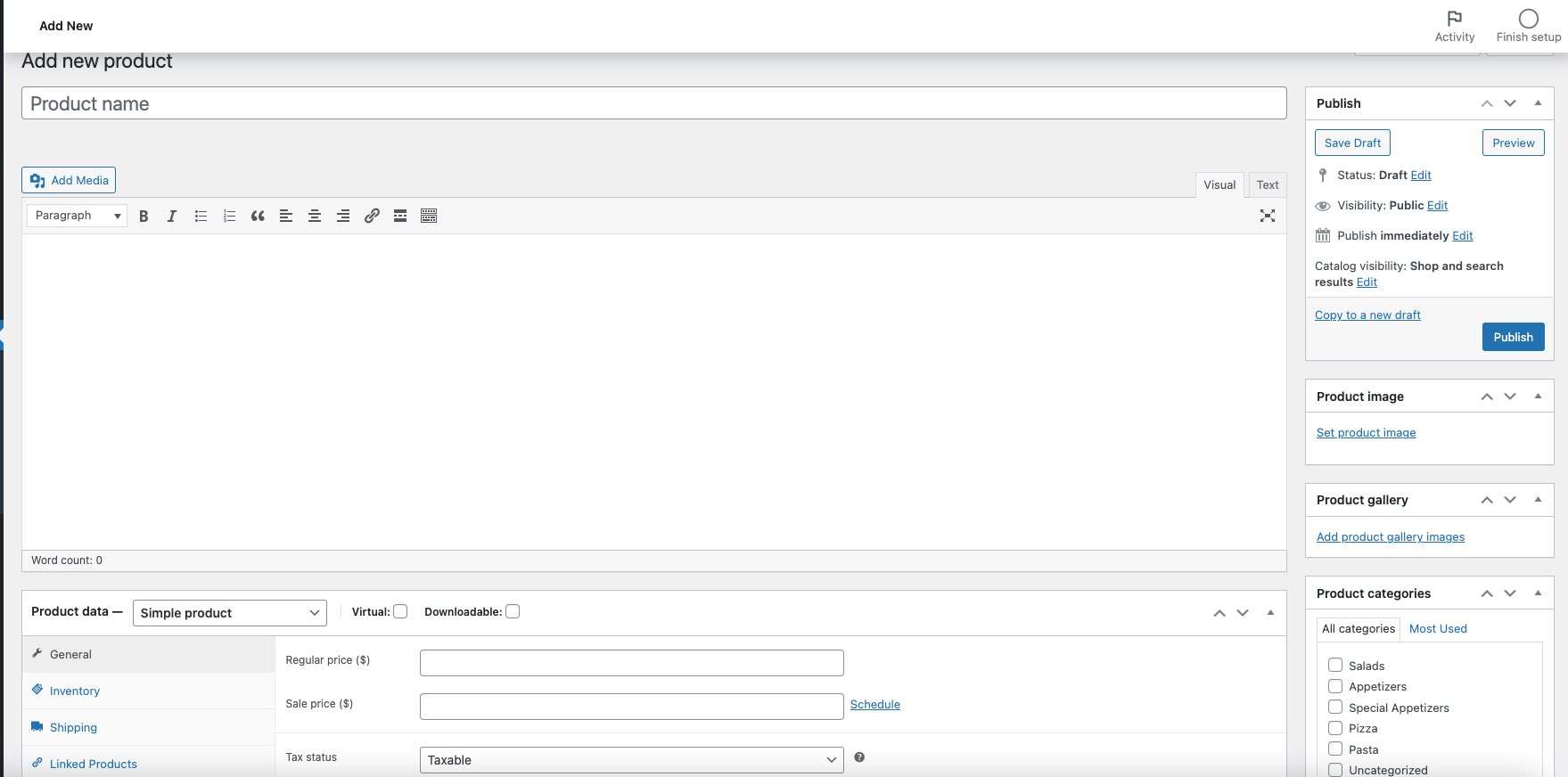Move Product categories panel down
The height and width of the screenshot is (777, 1568).
1510,593
